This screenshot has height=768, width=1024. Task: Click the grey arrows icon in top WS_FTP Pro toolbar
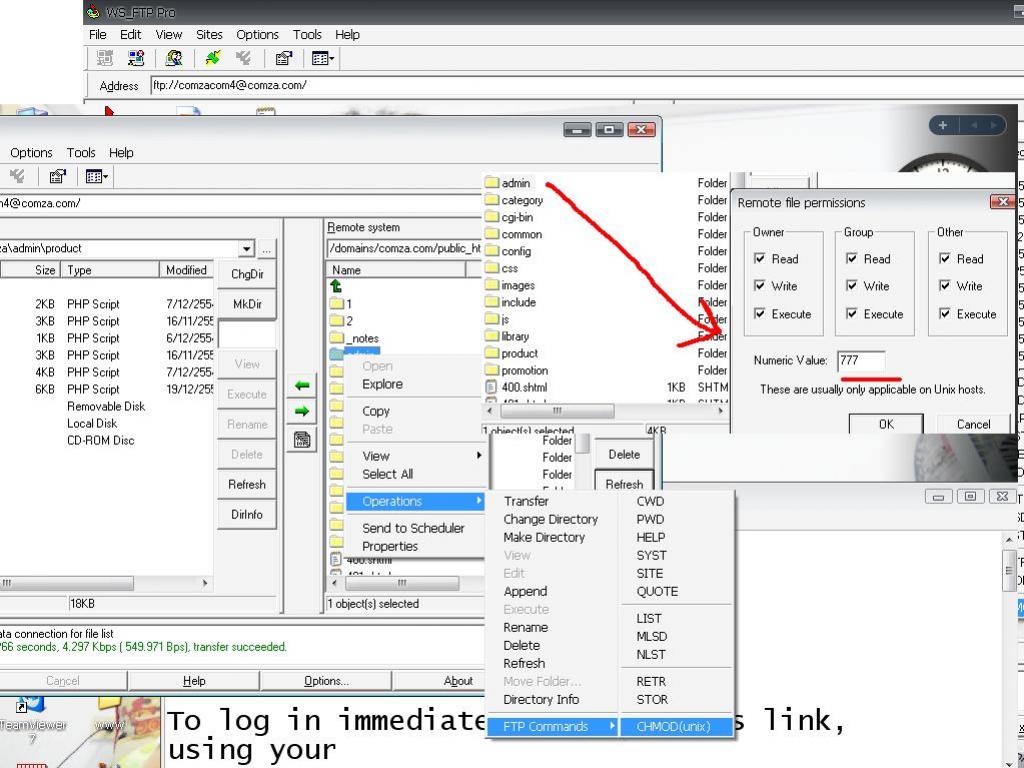pos(244,58)
